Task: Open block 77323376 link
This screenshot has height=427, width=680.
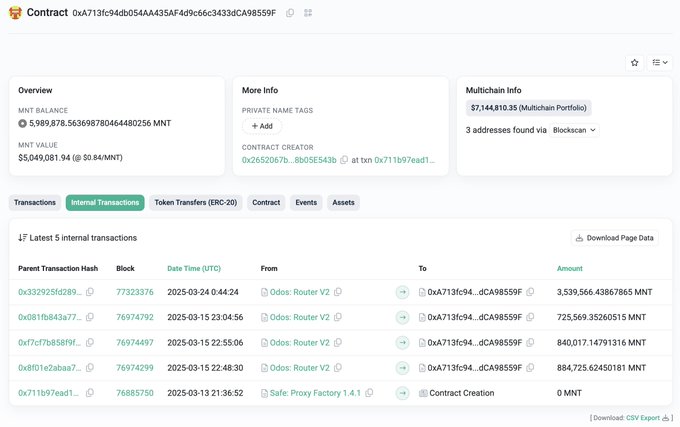Action: 135,292
